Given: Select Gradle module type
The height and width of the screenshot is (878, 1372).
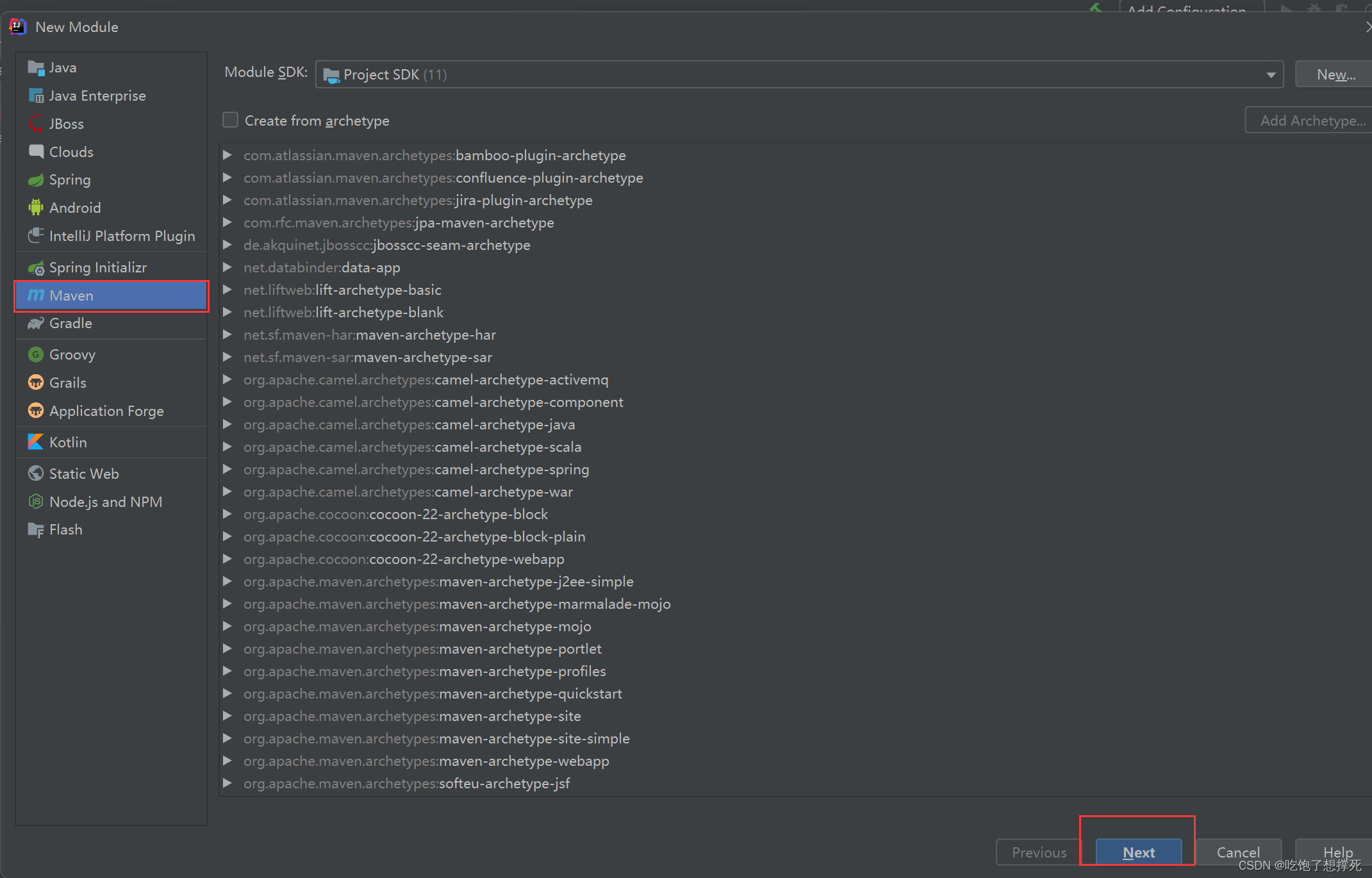Looking at the screenshot, I should (x=112, y=324).
